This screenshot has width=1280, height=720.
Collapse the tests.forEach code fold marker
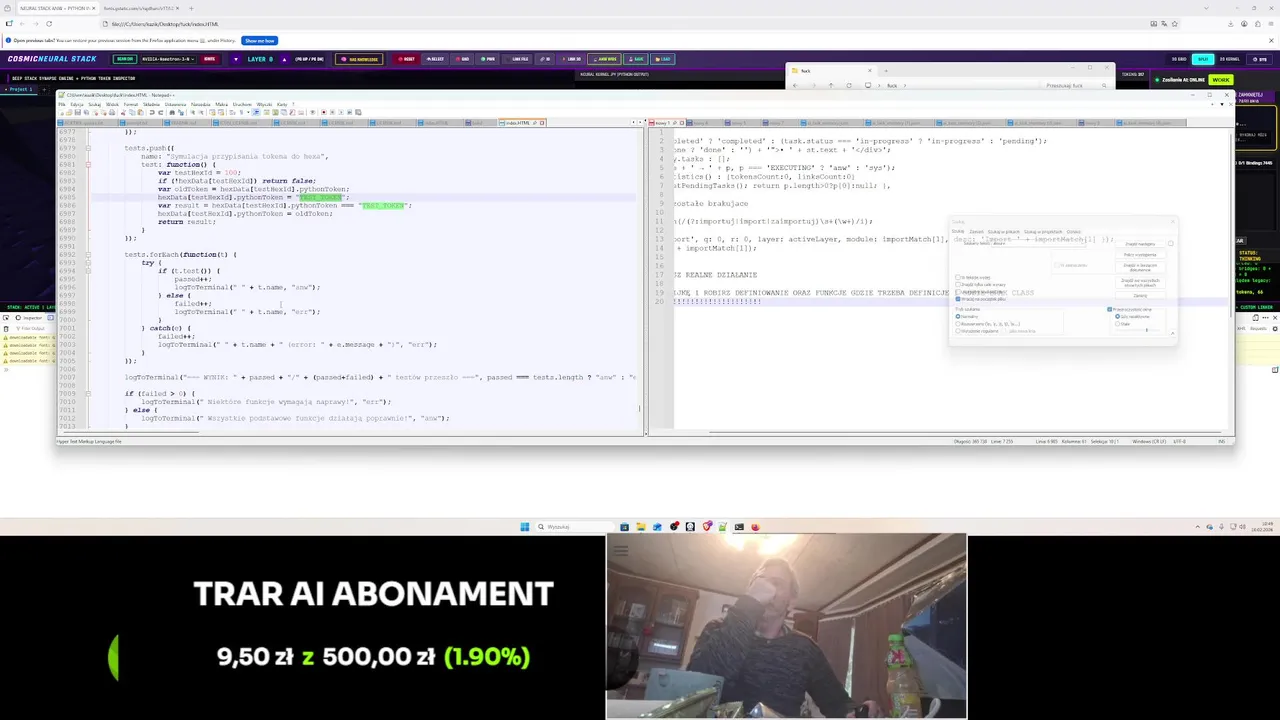[87, 254]
